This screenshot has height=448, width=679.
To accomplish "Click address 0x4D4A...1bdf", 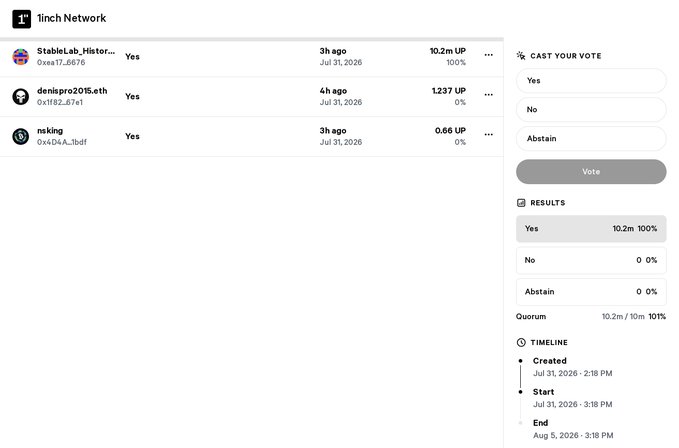I will click(62, 142).
